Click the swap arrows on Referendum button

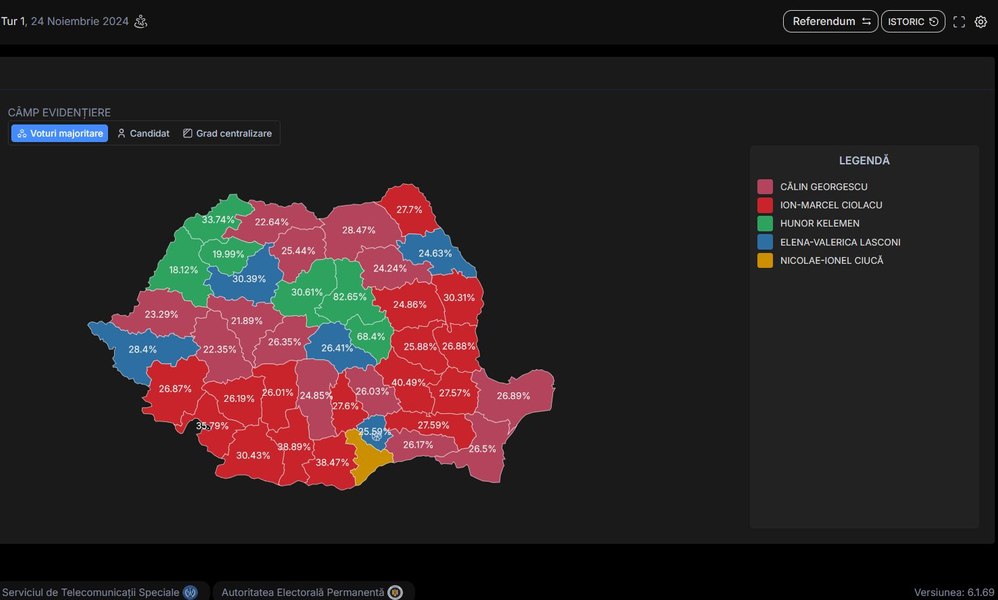point(866,22)
